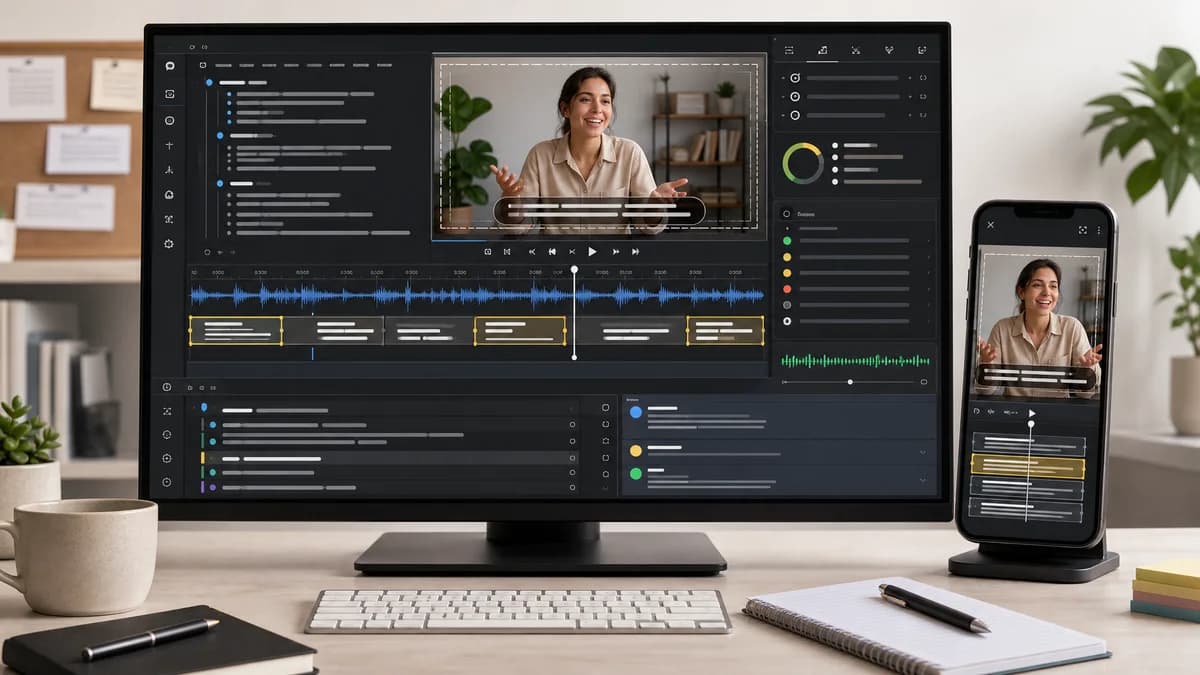
Task: Select the plus icon in left sidebar
Action: [x=169, y=145]
